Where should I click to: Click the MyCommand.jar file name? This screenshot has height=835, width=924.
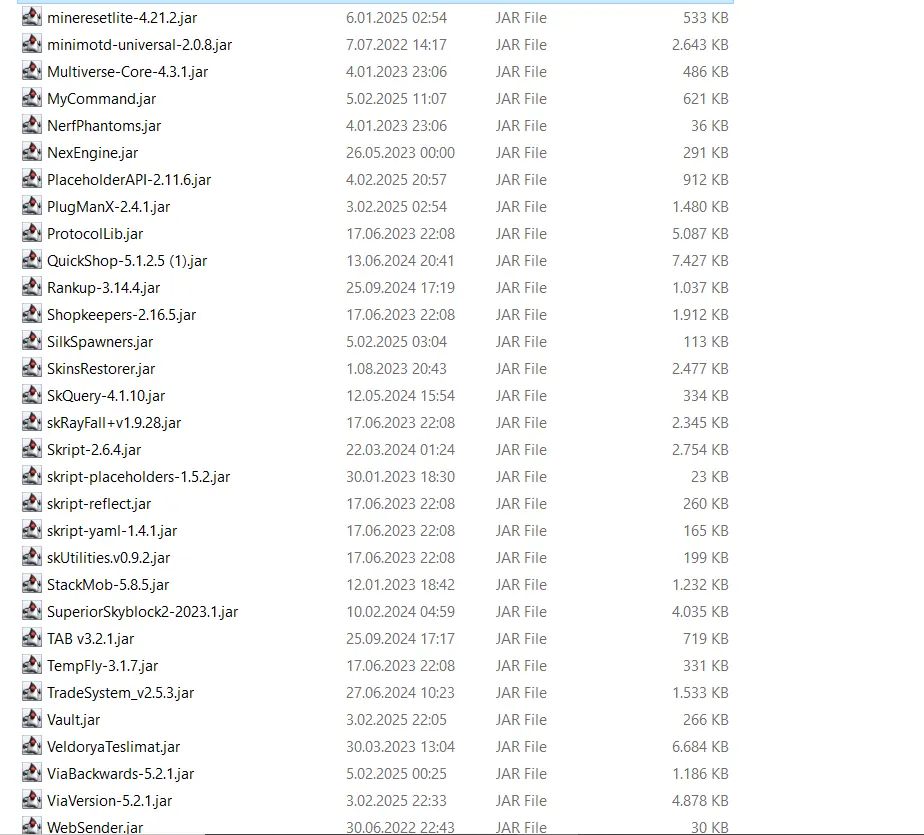[101, 99]
